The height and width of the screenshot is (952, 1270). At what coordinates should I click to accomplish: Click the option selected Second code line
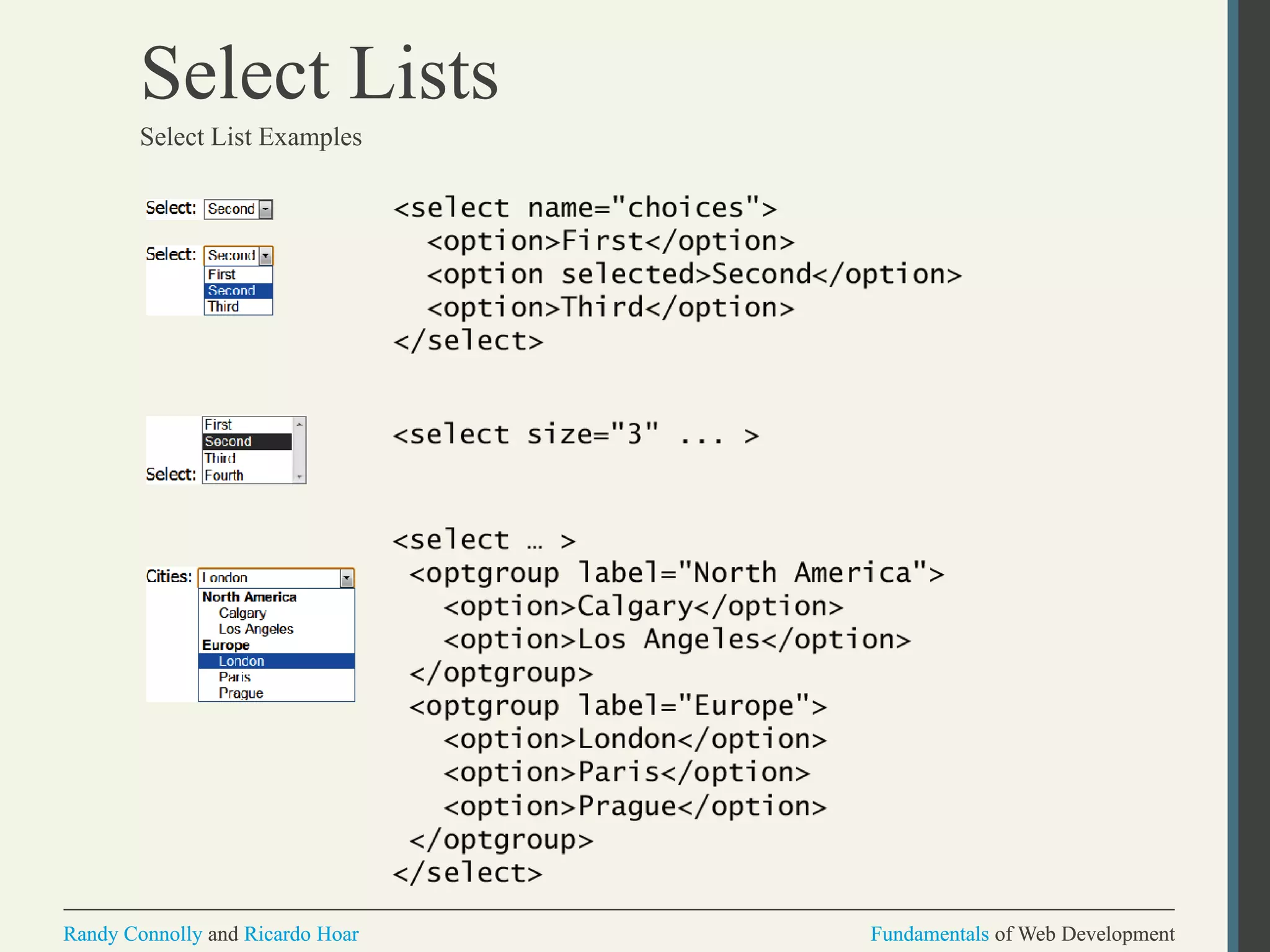pos(695,274)
